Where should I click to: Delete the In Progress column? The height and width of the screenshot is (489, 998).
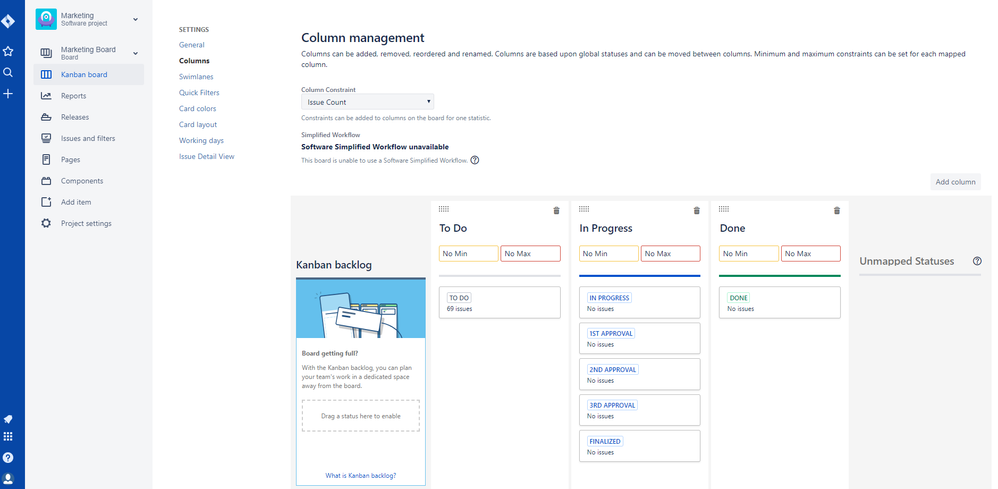697,210
